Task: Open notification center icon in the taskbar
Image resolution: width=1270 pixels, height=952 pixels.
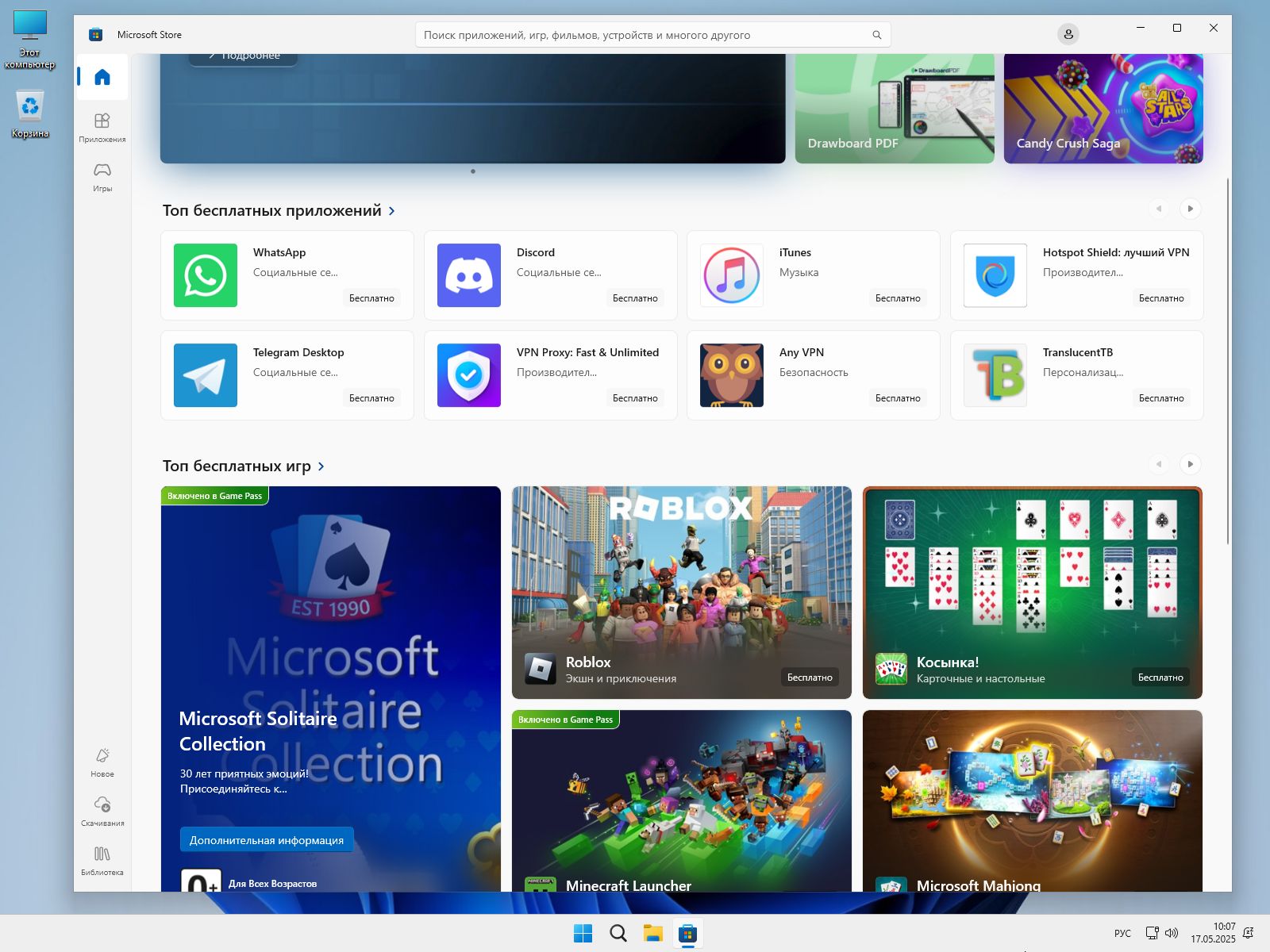Action: point(1249,933)
